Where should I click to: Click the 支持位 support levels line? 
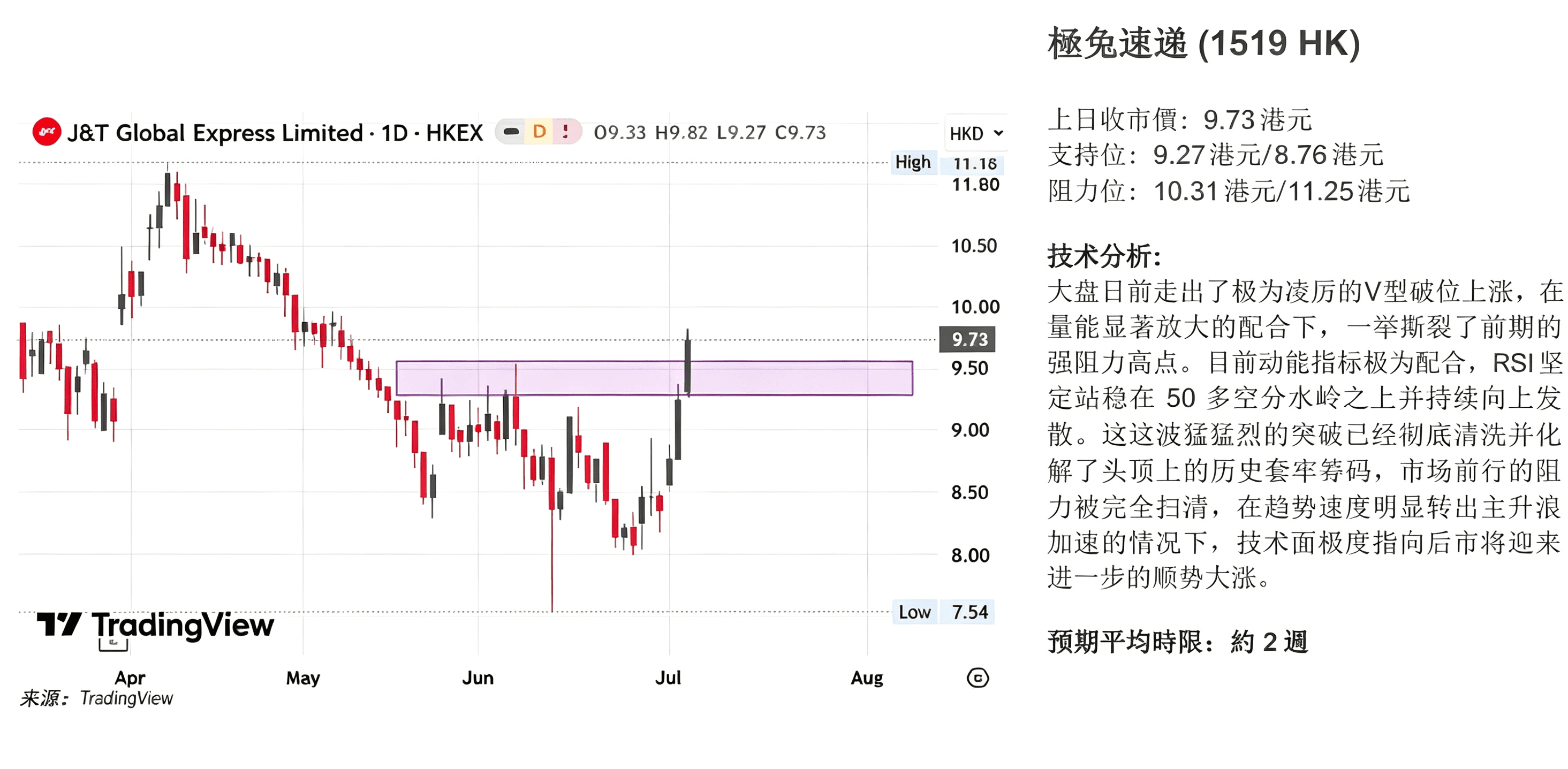tap(1216, 155)
